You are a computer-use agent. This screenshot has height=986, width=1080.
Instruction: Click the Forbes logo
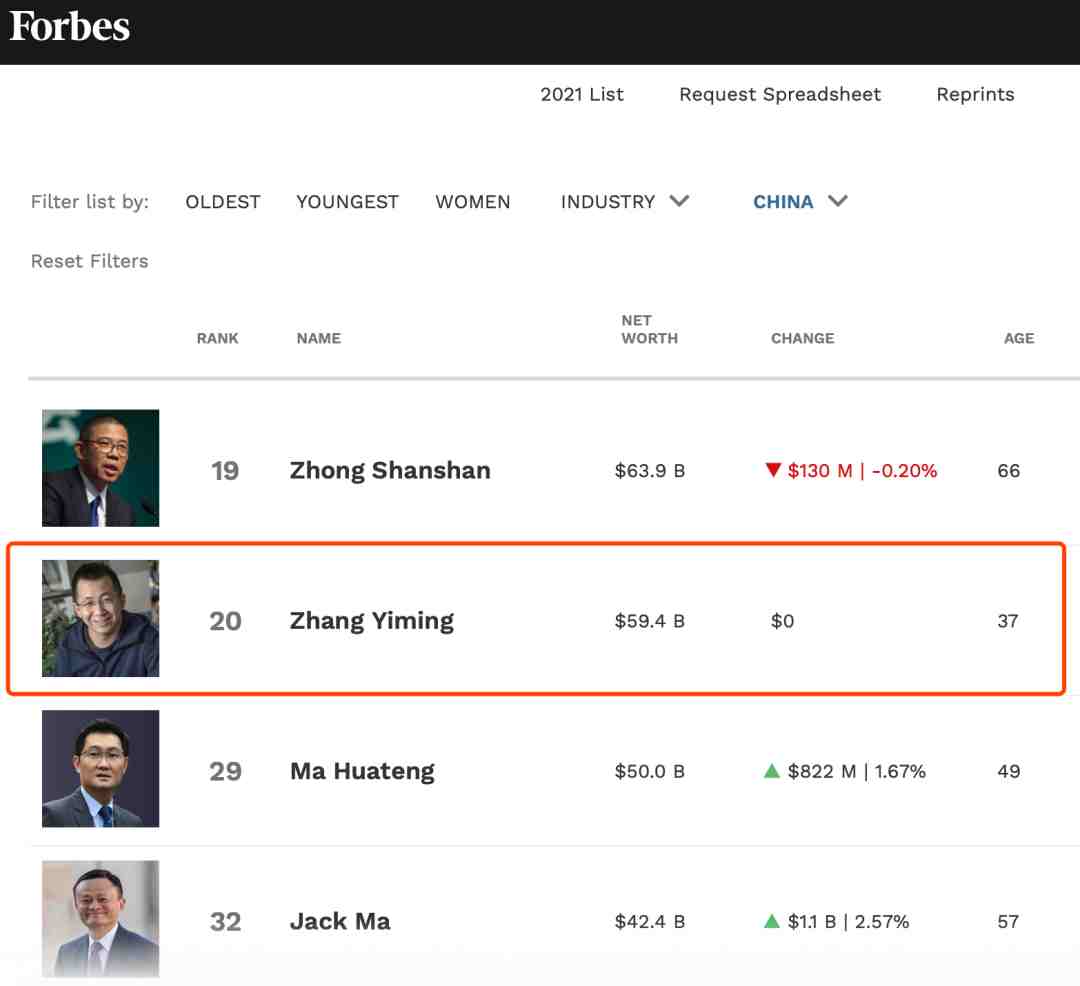click(x=69, y=27)
